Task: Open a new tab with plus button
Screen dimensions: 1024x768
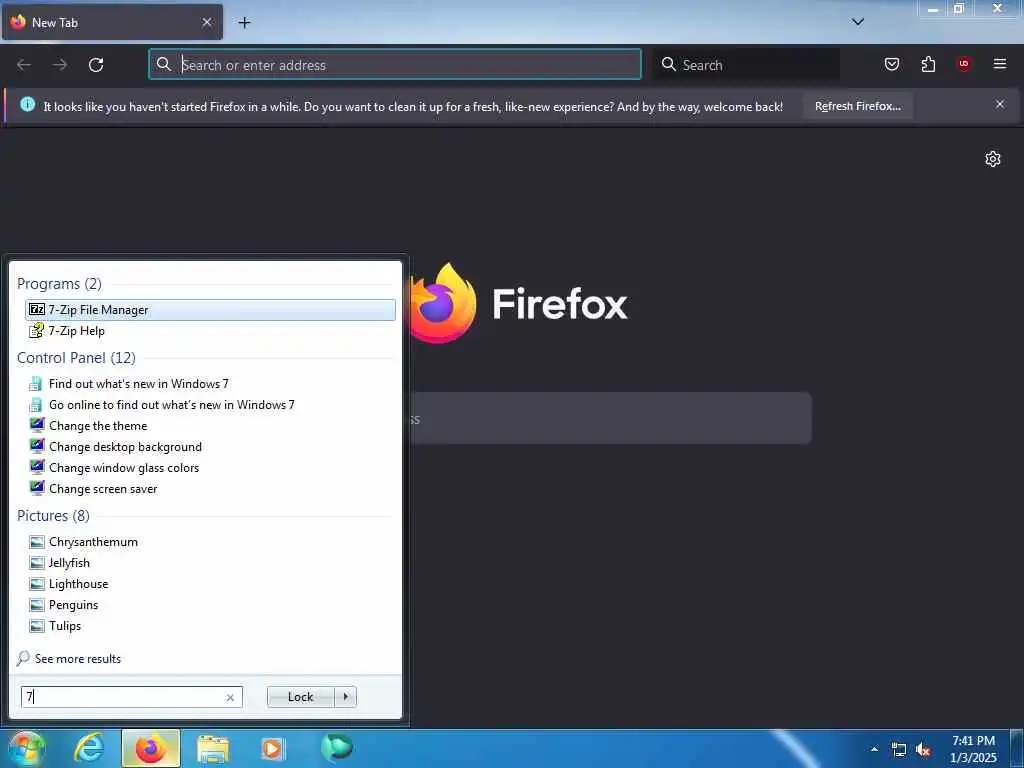Action: (x=244, y=23)
